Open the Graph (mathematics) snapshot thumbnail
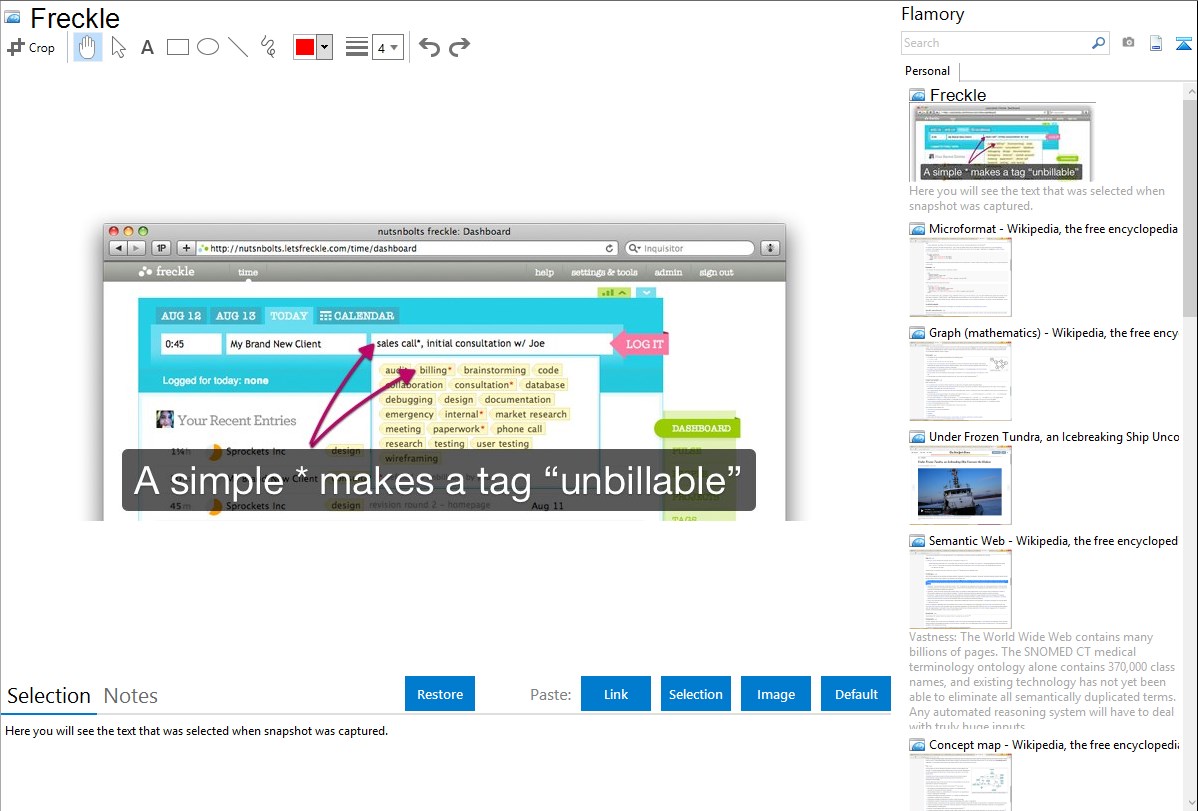This screenshot has height=811, width=1198. 960,381
